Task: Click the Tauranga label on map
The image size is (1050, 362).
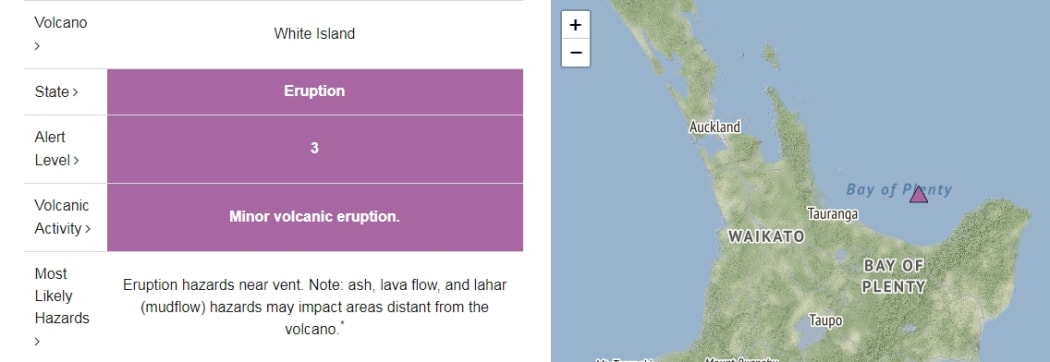Action: tap(832, 214)
